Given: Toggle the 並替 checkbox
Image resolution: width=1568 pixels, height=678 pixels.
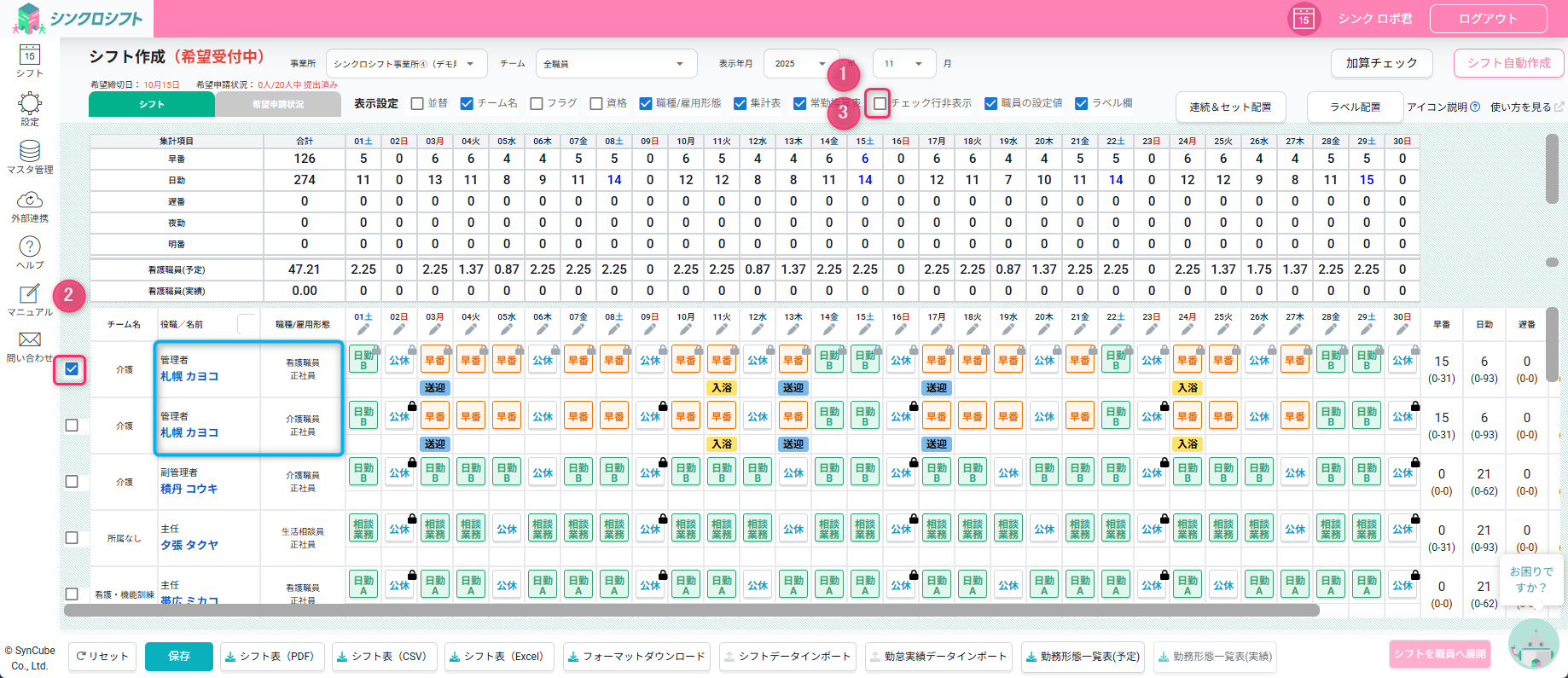Looking at the screenshot, I should pyautogui.click(x=417, y=103).
